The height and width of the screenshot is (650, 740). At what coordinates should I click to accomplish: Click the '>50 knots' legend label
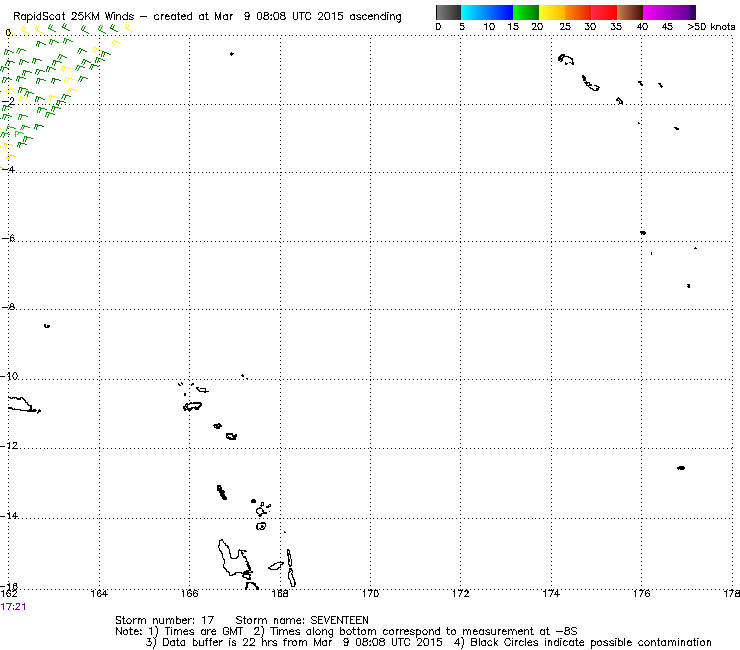pos(711,27)
